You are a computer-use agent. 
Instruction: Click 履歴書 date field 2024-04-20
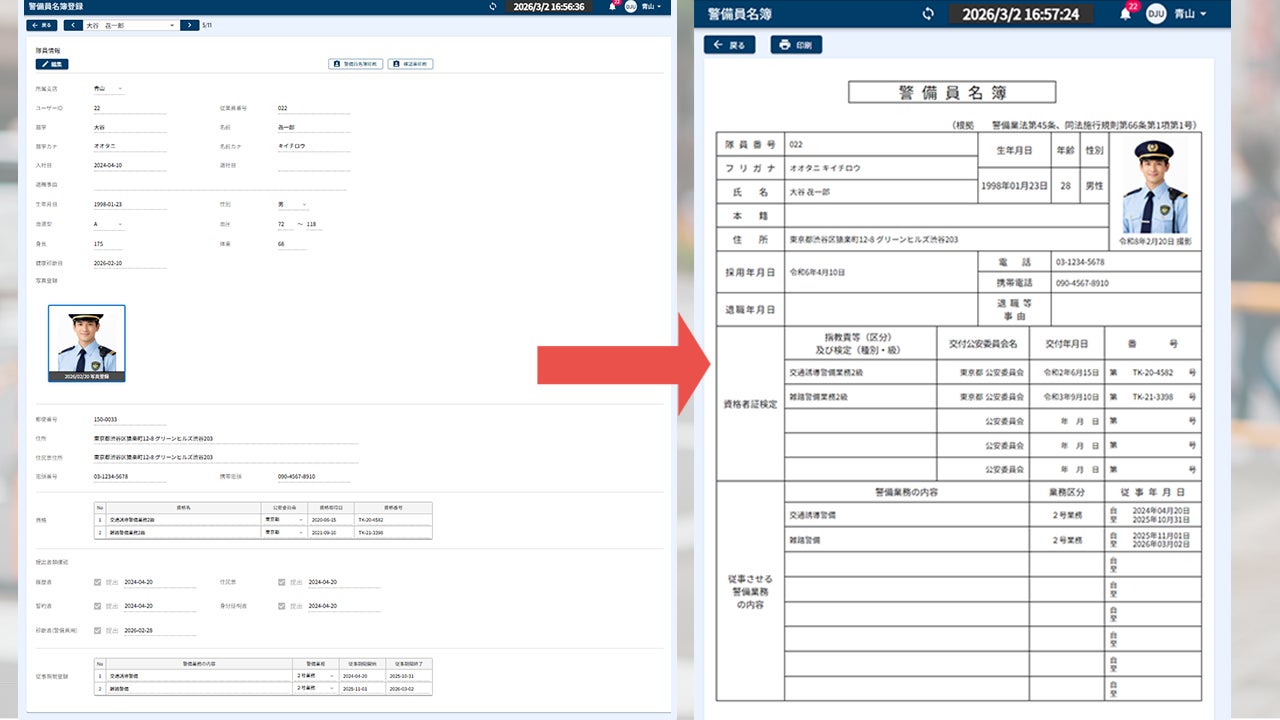(x=160, y=581)
